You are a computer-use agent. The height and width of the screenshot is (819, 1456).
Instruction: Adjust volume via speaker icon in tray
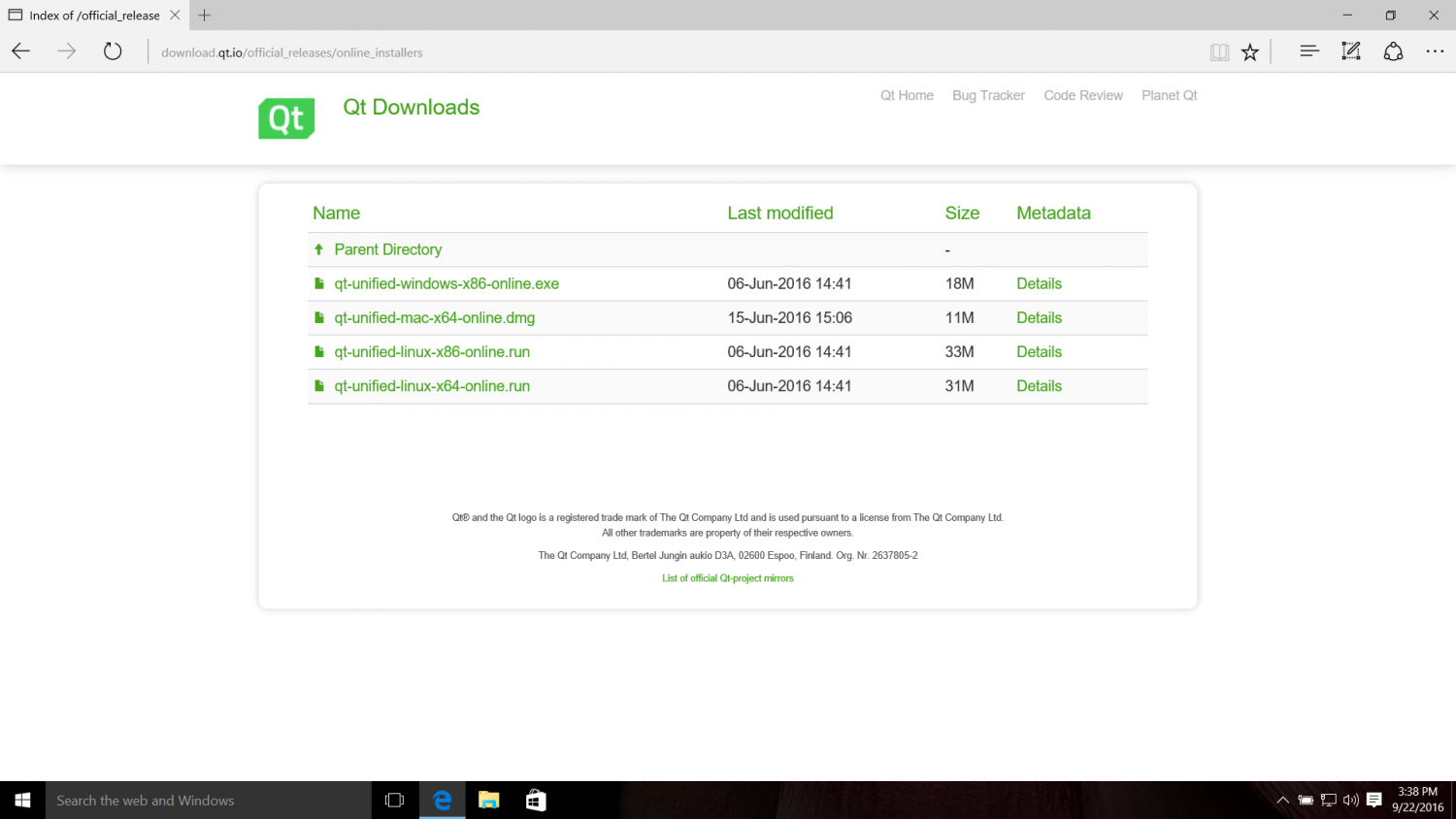point(1350,800)
